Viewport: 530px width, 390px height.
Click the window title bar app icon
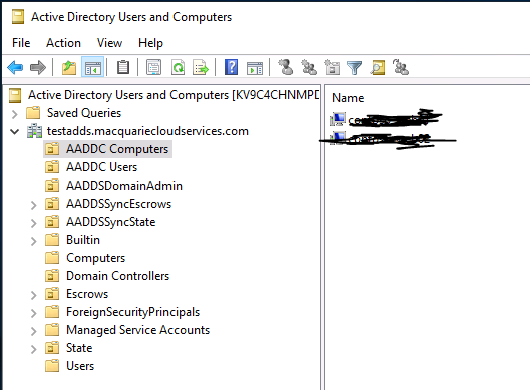[x=18, y=17]
